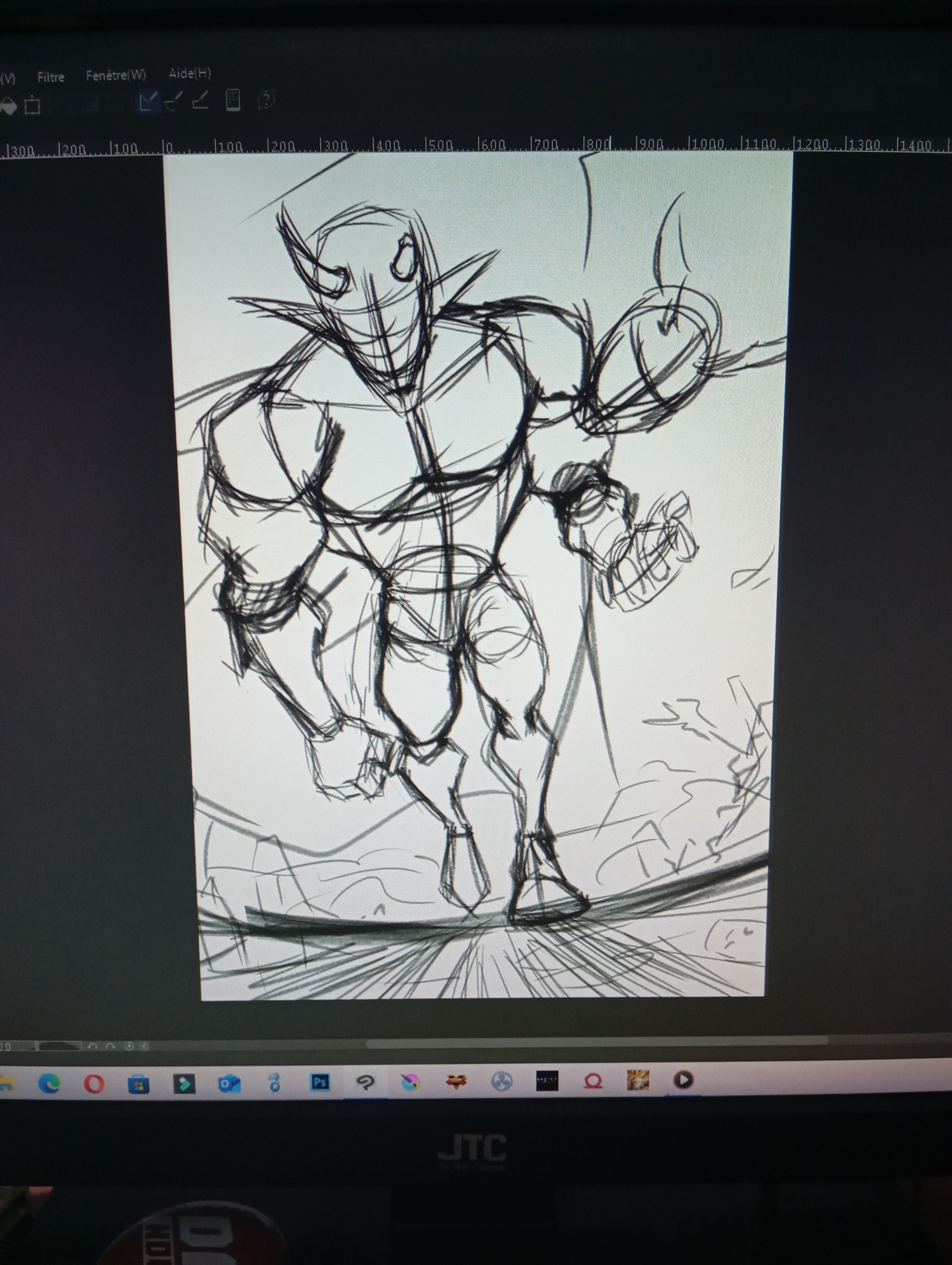
Task: Click rotate canvas right arrow below canvas
Action: [x=110, y=1046]
